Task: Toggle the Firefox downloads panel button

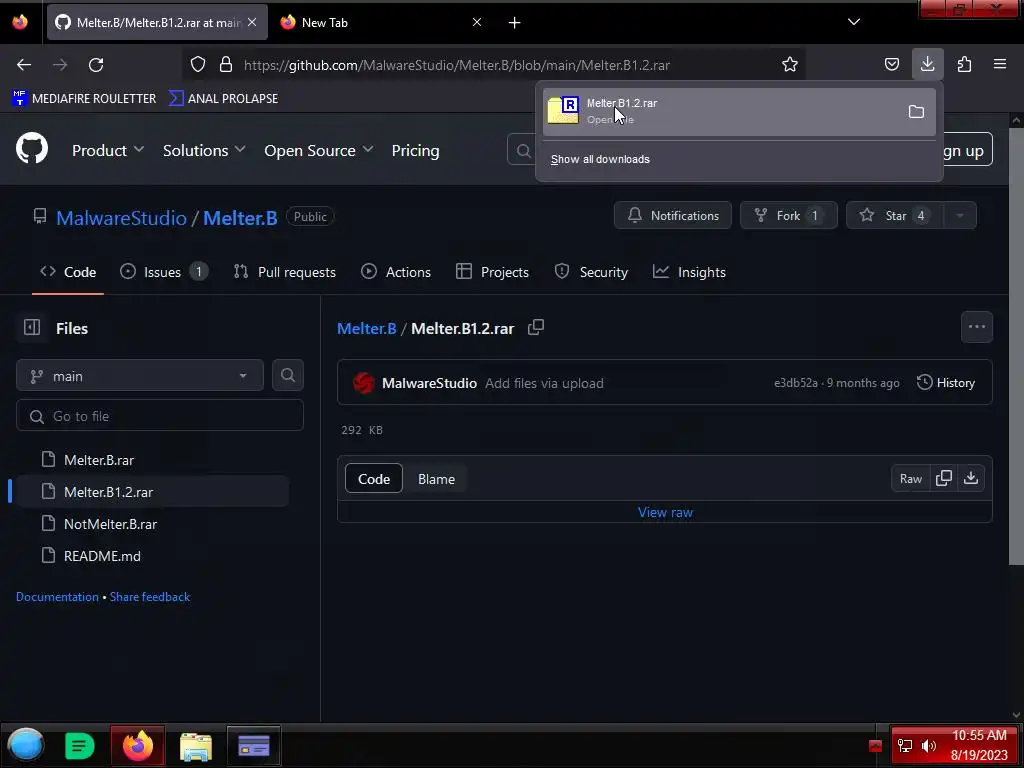Action: pyautogui.click(x=927, y=64)
